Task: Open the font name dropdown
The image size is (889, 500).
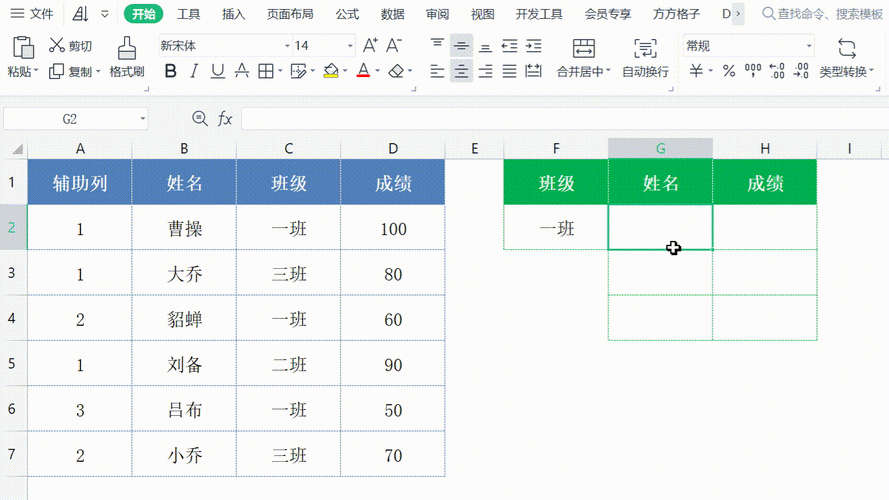Action: (287, 46)
